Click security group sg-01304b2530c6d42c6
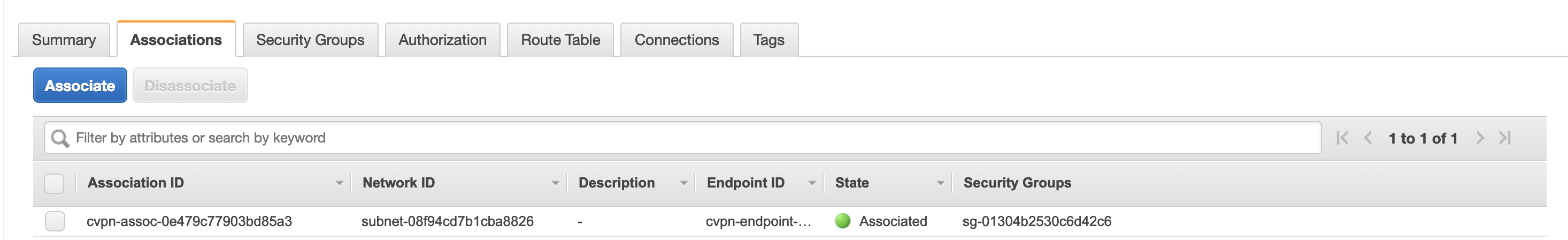The image size is (1568, 240). (x=1036, y=221)
